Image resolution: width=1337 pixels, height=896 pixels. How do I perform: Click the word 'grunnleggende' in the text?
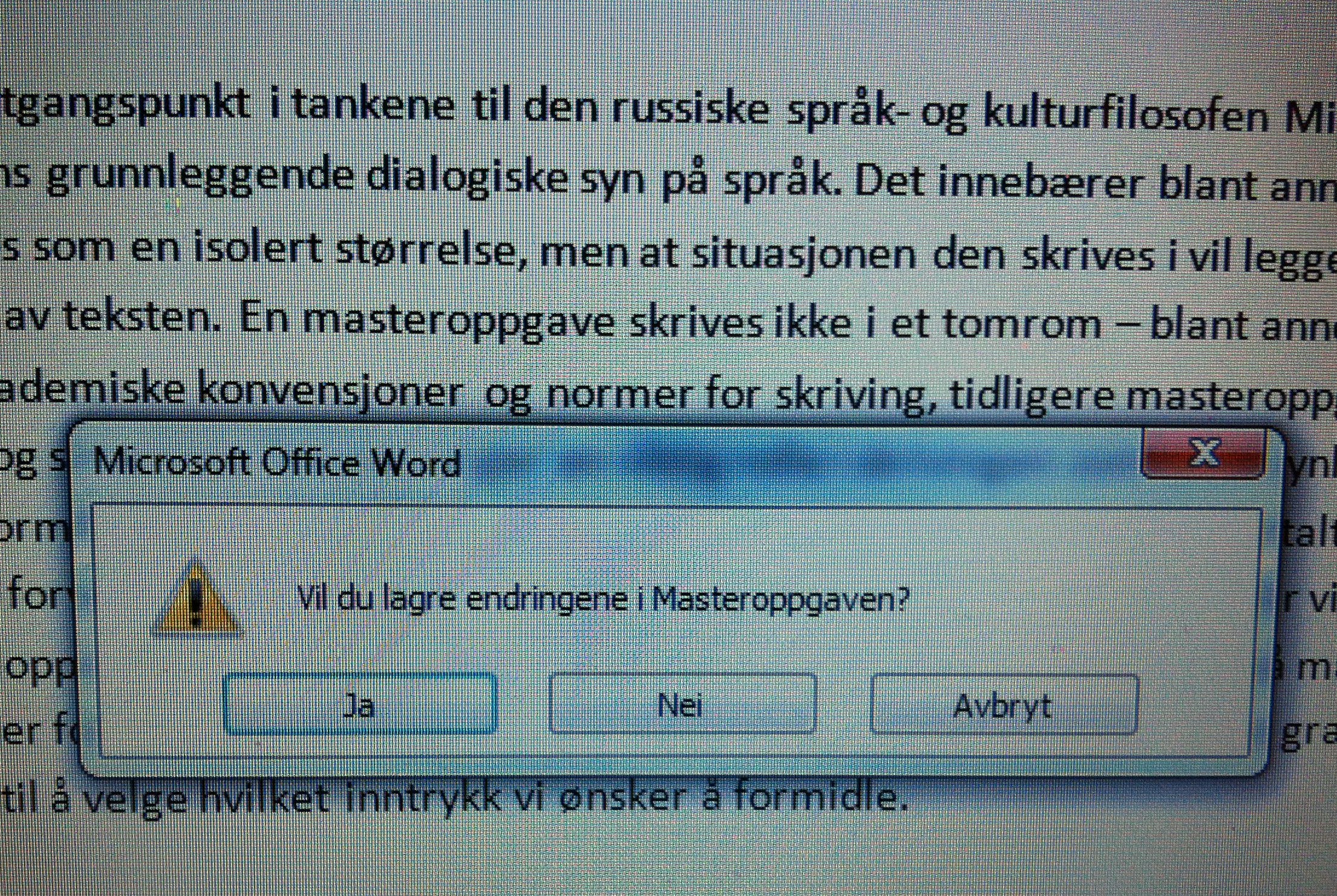pyautogui.click(x=200, y=177)
